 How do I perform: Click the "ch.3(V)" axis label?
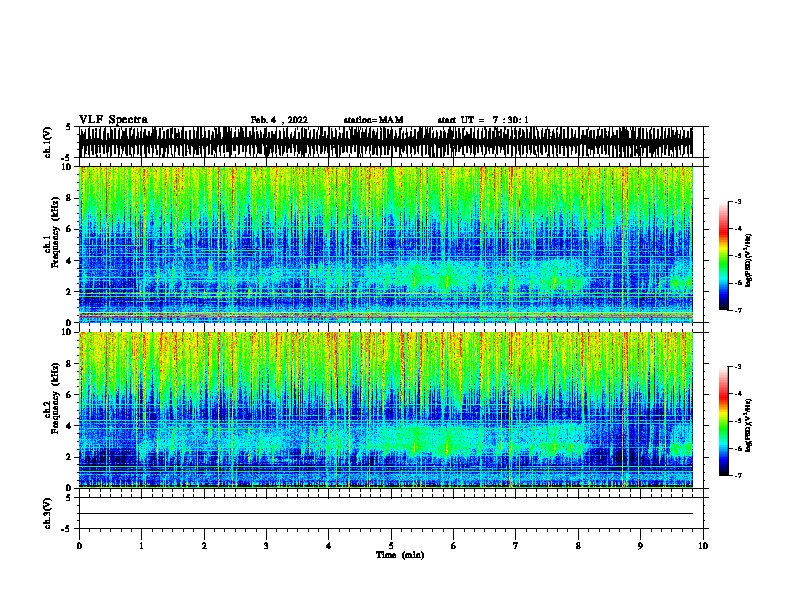(x=47, y=513)
